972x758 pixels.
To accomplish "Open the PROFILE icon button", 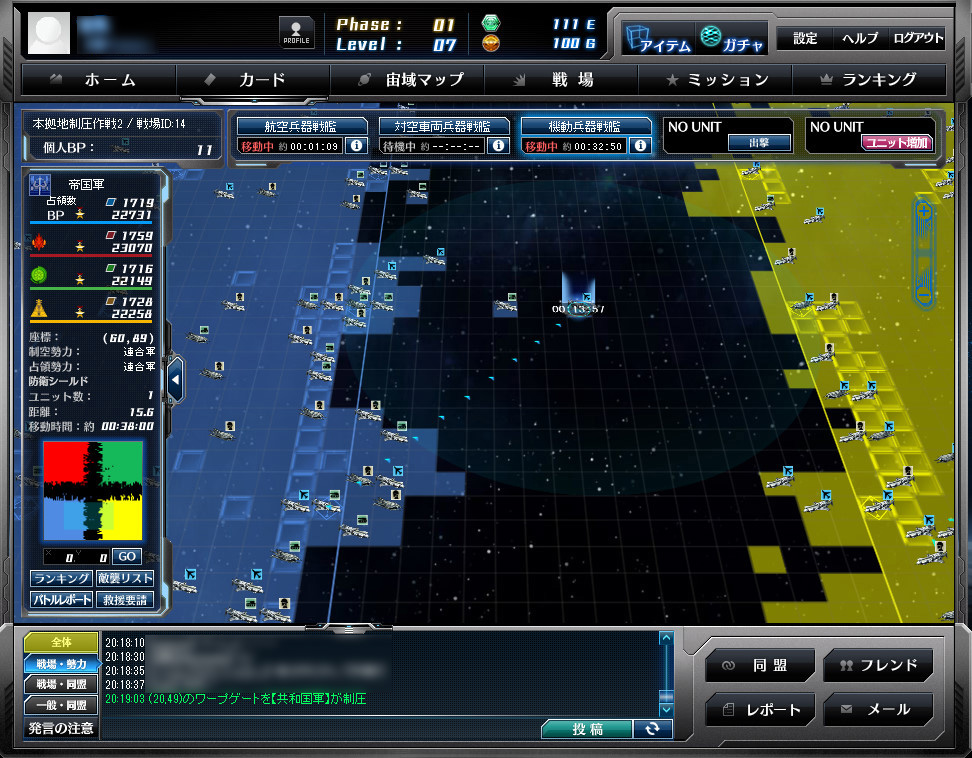I will click(296, 33).
